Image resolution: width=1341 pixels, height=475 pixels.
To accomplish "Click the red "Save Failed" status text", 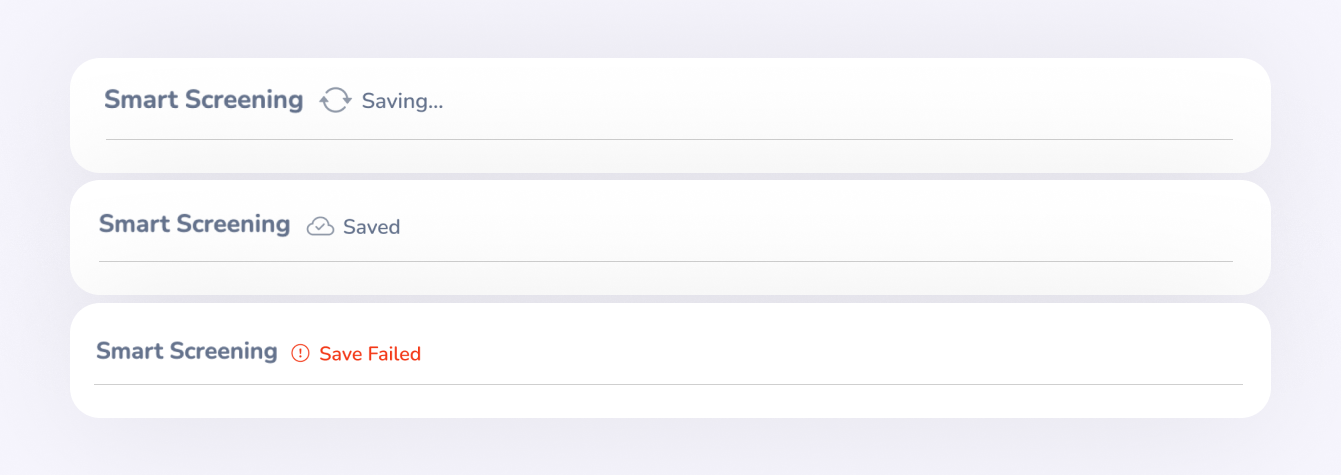I will 370,353.
